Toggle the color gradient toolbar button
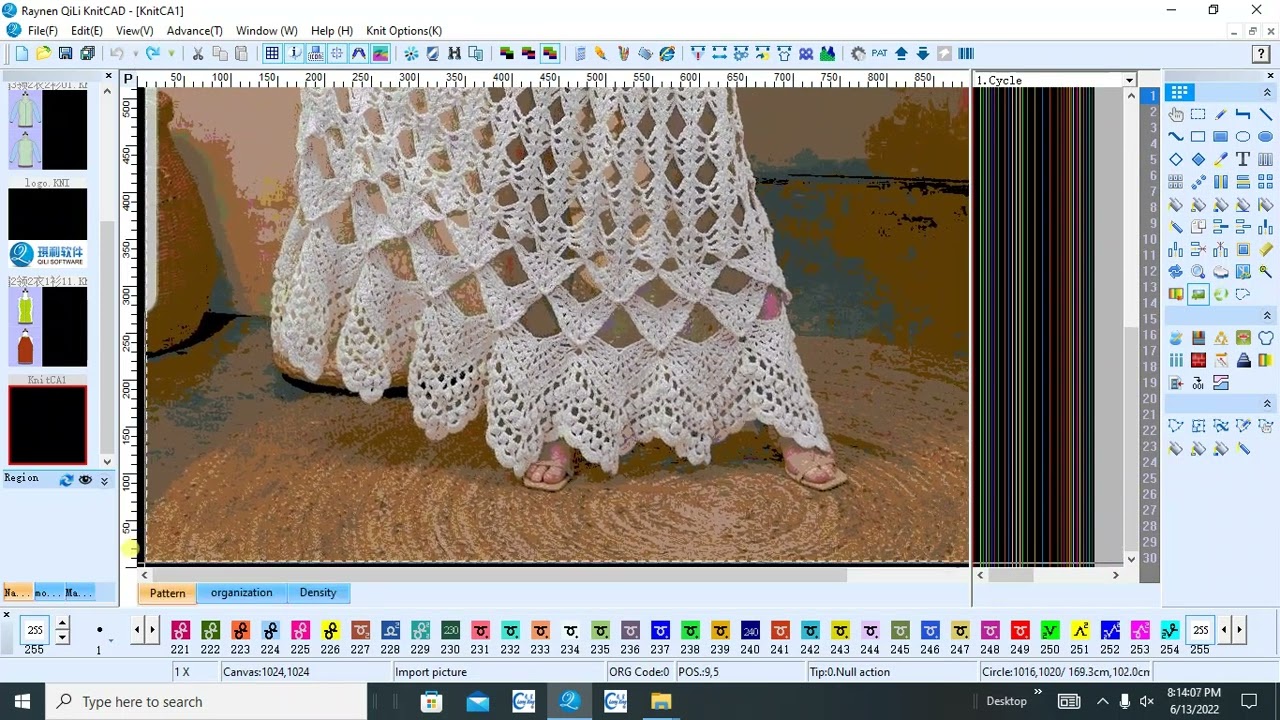 click(x=380, y=54)
